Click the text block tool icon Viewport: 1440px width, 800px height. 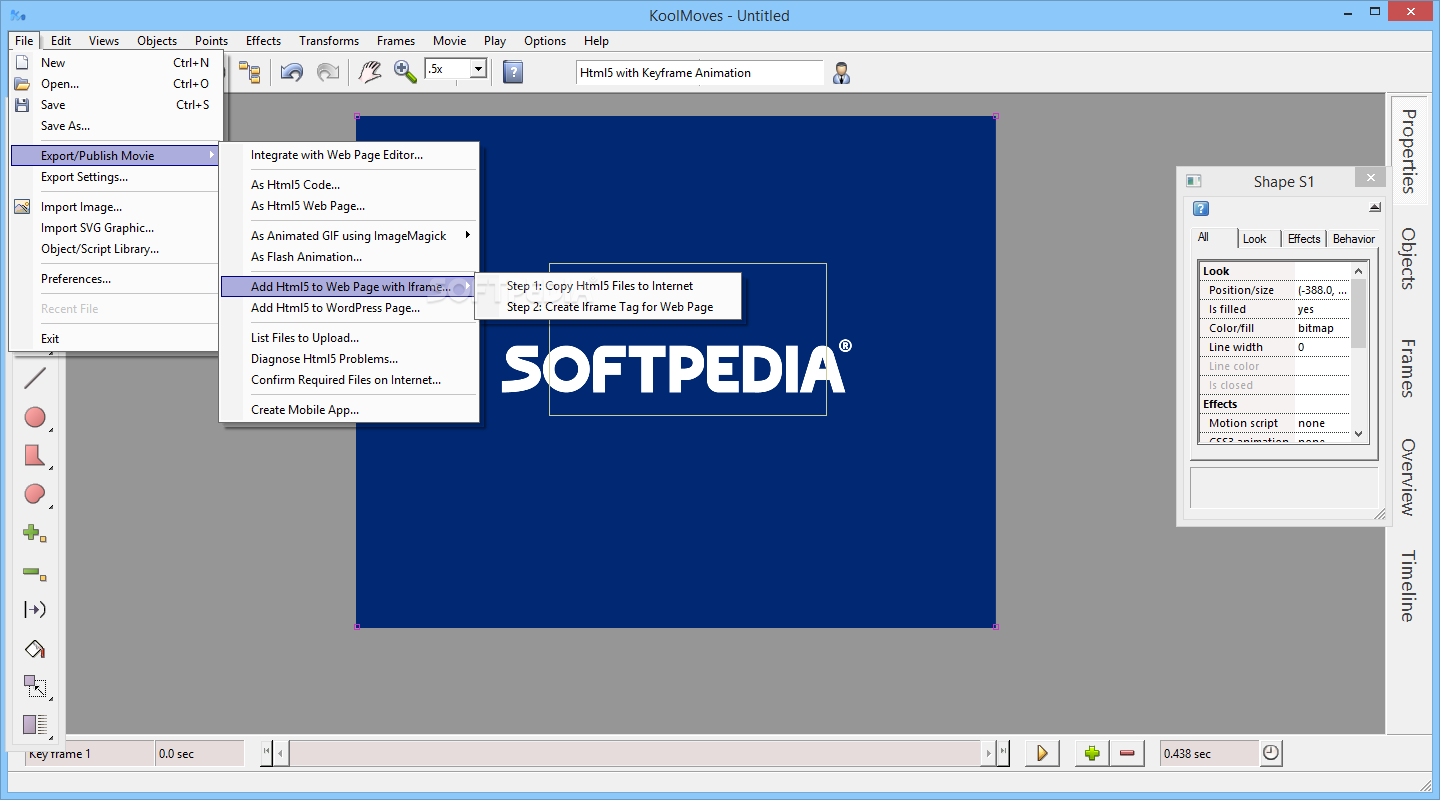click(x=35, y=725)
